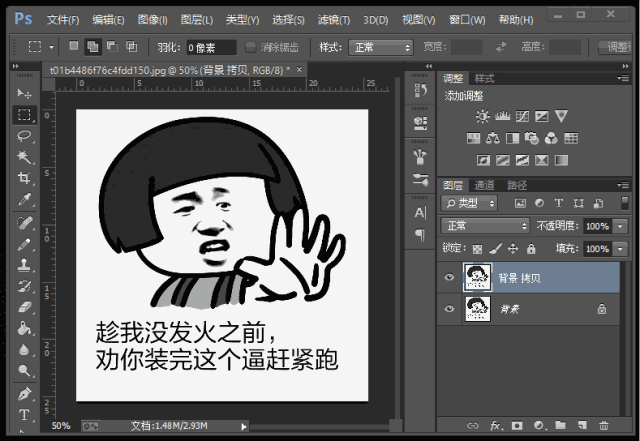Toggle lock image pixels brush icon

(x=496, y=248)
